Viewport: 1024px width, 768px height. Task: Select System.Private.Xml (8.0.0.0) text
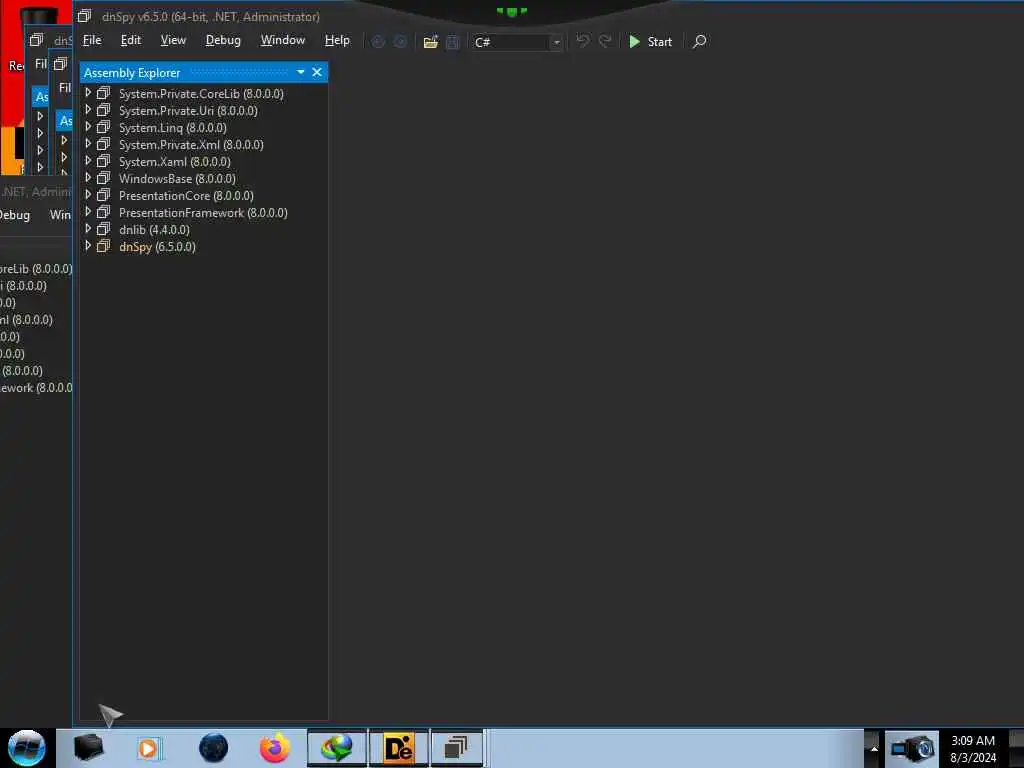pyautogui.click(x=191, y=144)
